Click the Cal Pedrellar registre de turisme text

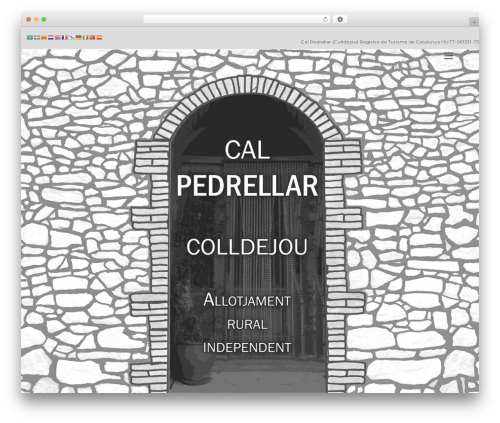[390, 42]
